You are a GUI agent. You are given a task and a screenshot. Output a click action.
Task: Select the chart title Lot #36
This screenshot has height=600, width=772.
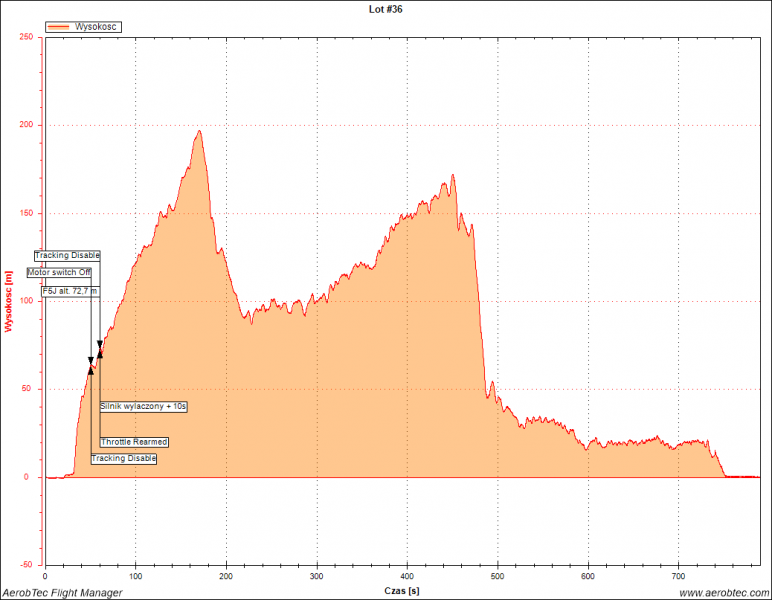[x=385, y=9]
